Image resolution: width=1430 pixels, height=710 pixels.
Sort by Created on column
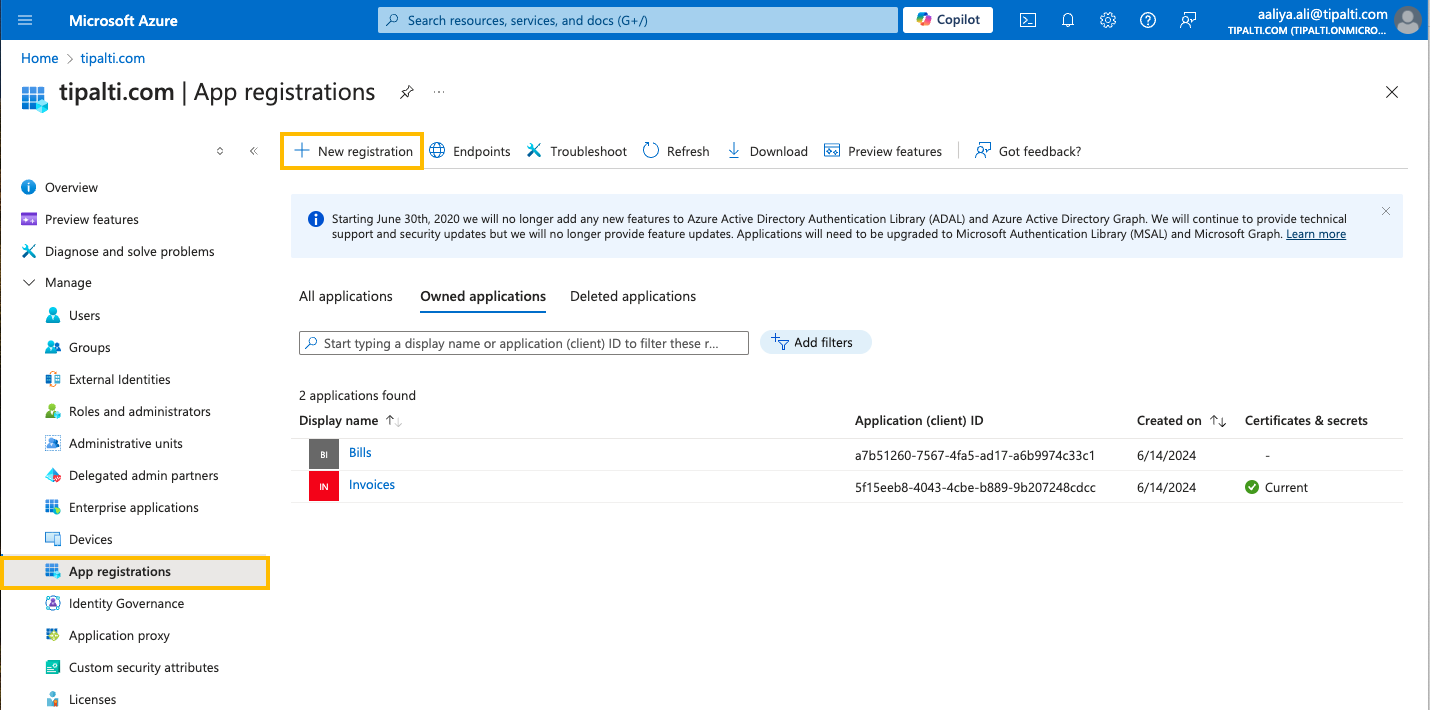click(x=1217, y=421)
